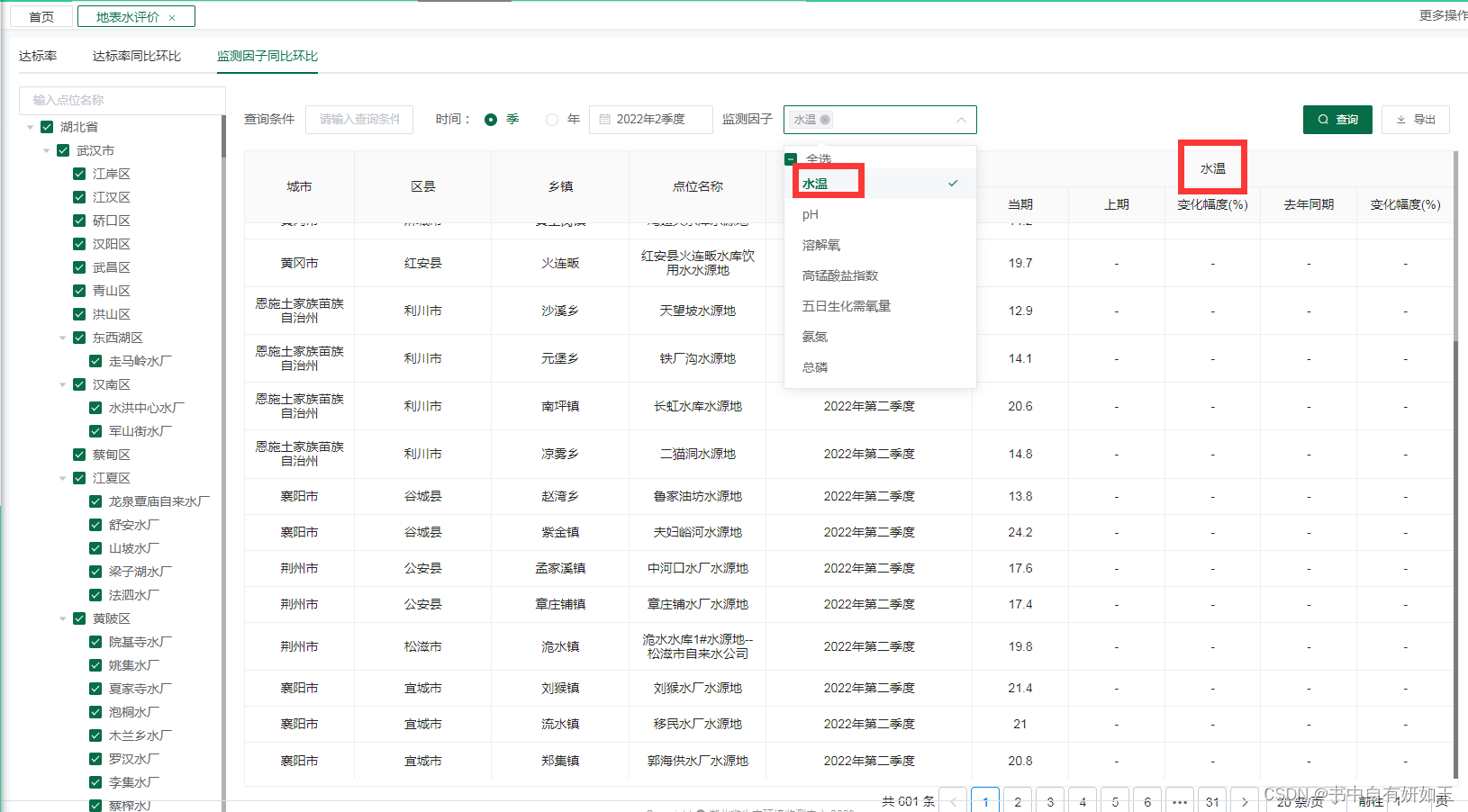
Task: Go to page 2 in pagination
Action: coord(1018,801)
